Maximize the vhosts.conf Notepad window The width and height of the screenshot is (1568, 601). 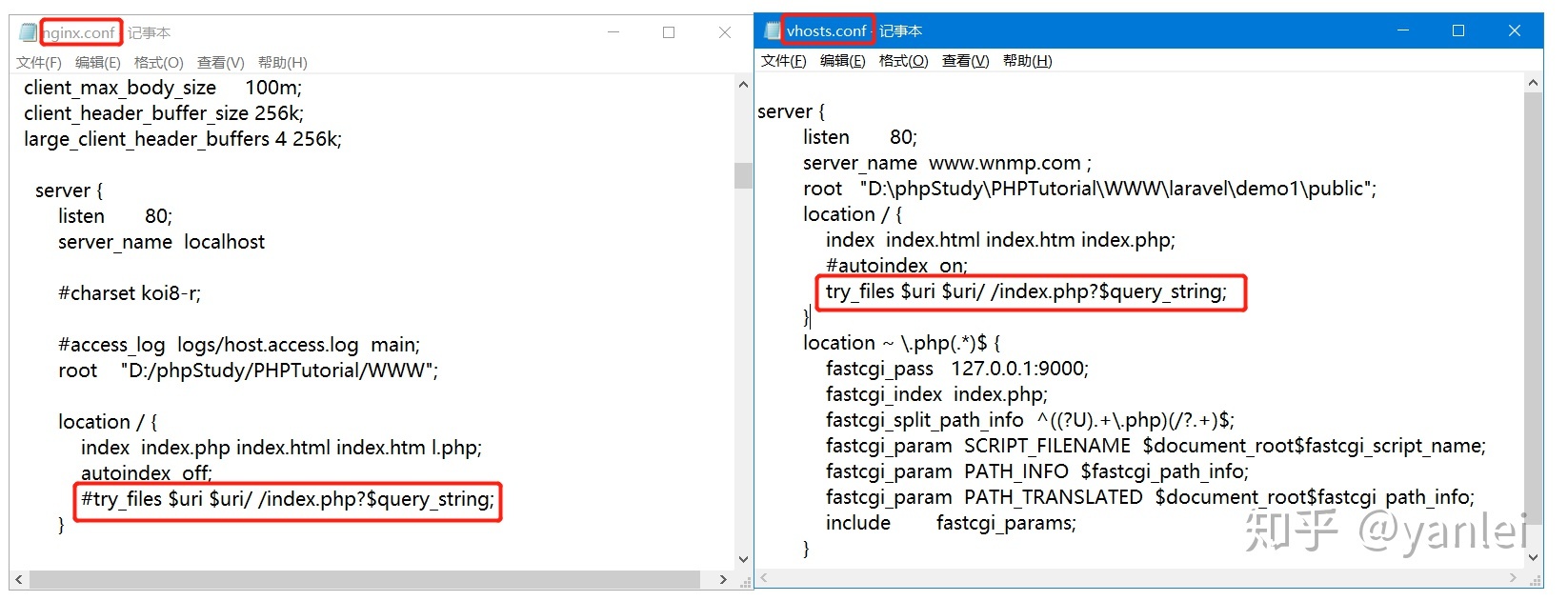coord(1458,30)
